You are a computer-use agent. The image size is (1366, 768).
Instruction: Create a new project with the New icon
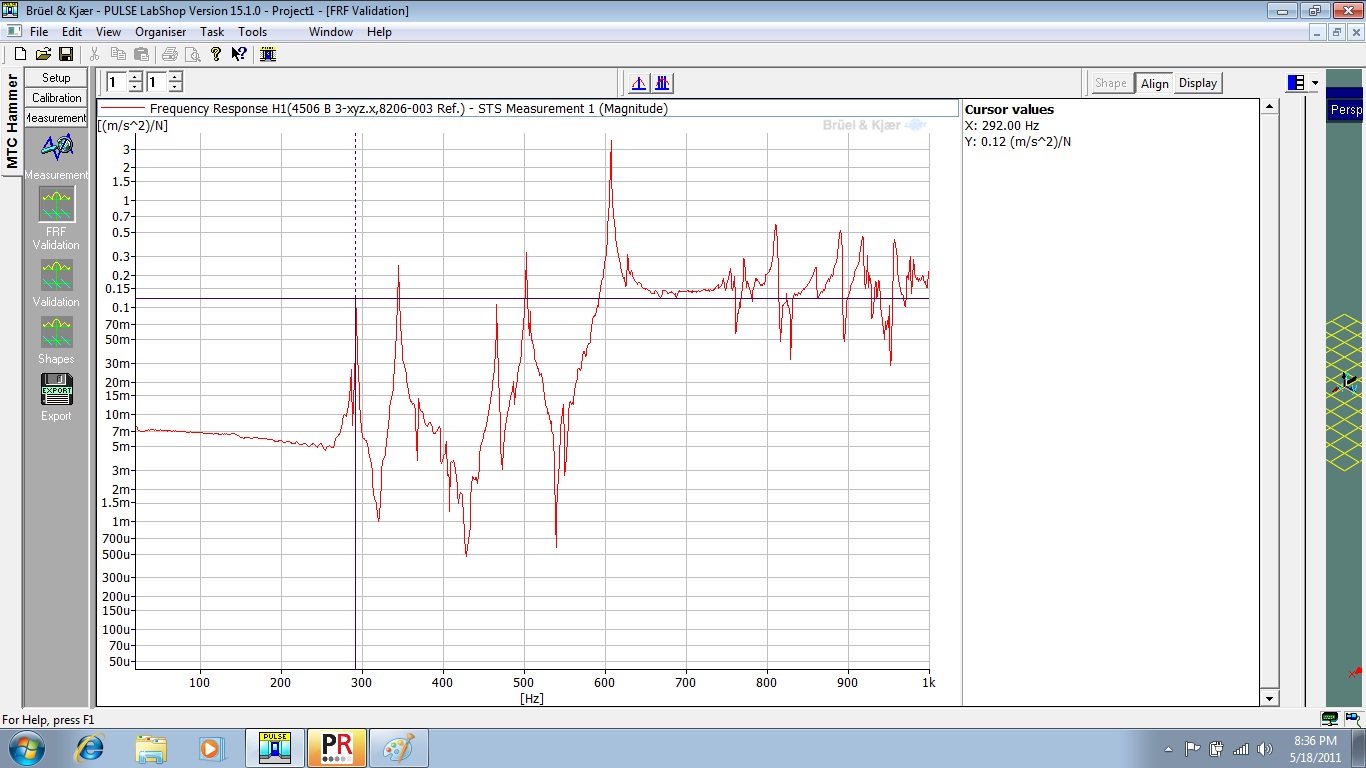(20, 54)
